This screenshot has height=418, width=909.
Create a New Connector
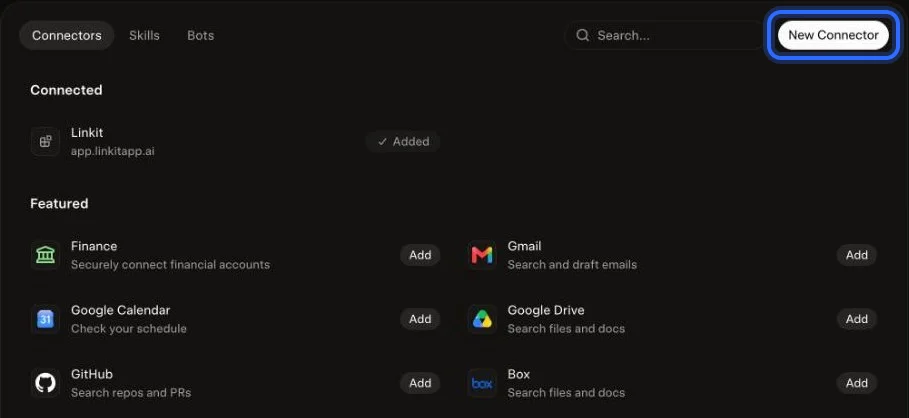[x=833, y=35]
